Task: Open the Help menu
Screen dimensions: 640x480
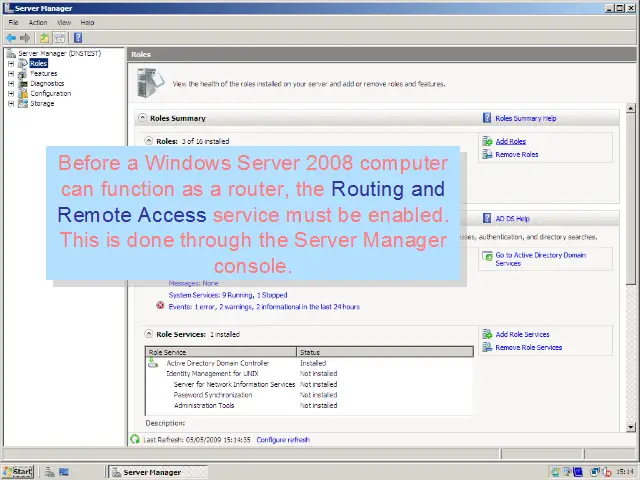Action: (87, 22)
